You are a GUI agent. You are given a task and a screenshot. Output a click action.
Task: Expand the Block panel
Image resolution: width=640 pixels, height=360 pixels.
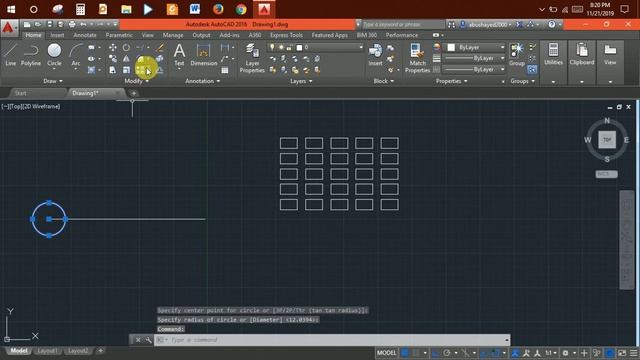click(x=384, y=81)
